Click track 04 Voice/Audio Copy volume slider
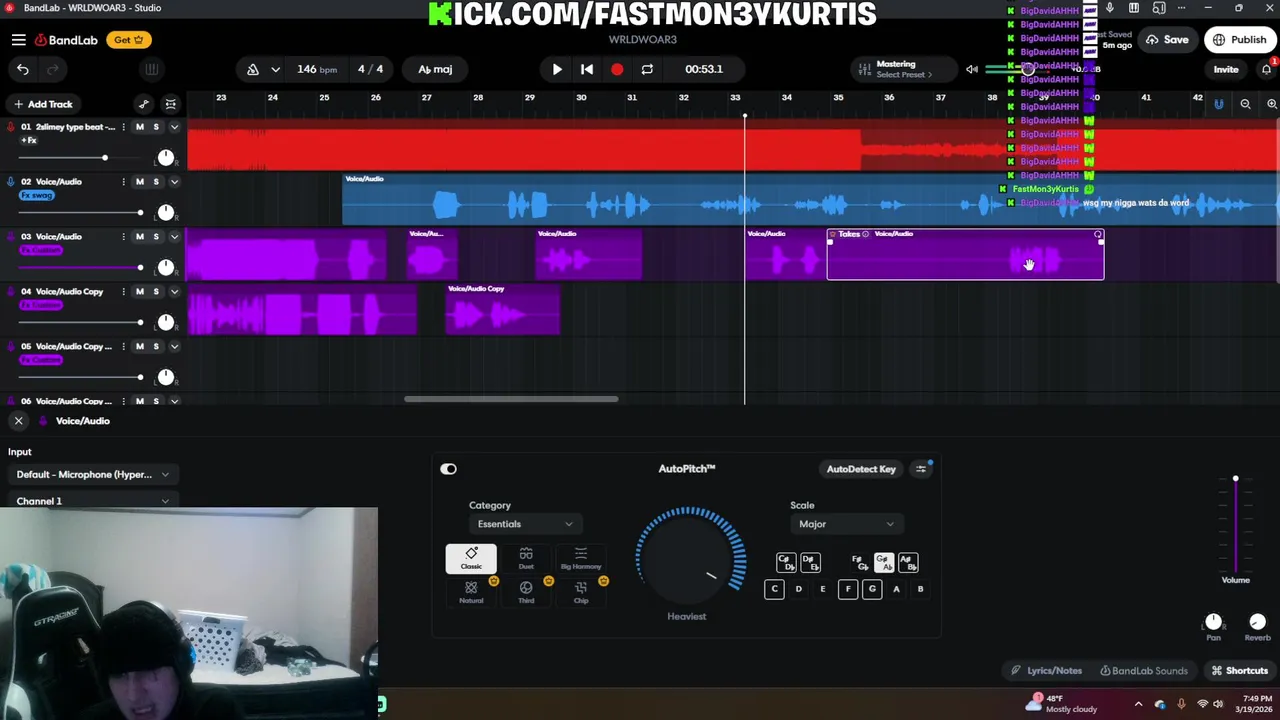Screen dimensions: 1280x720 [82, 322]
